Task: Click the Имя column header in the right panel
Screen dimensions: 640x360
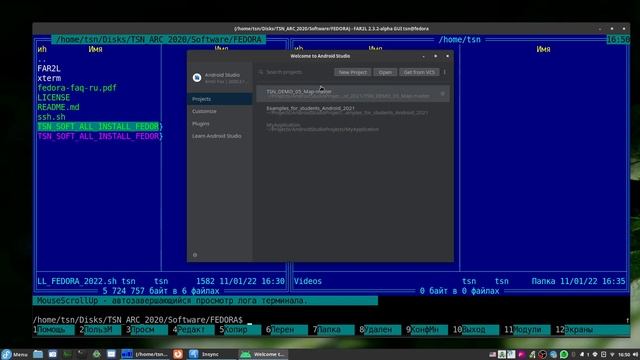Action: 543,49
